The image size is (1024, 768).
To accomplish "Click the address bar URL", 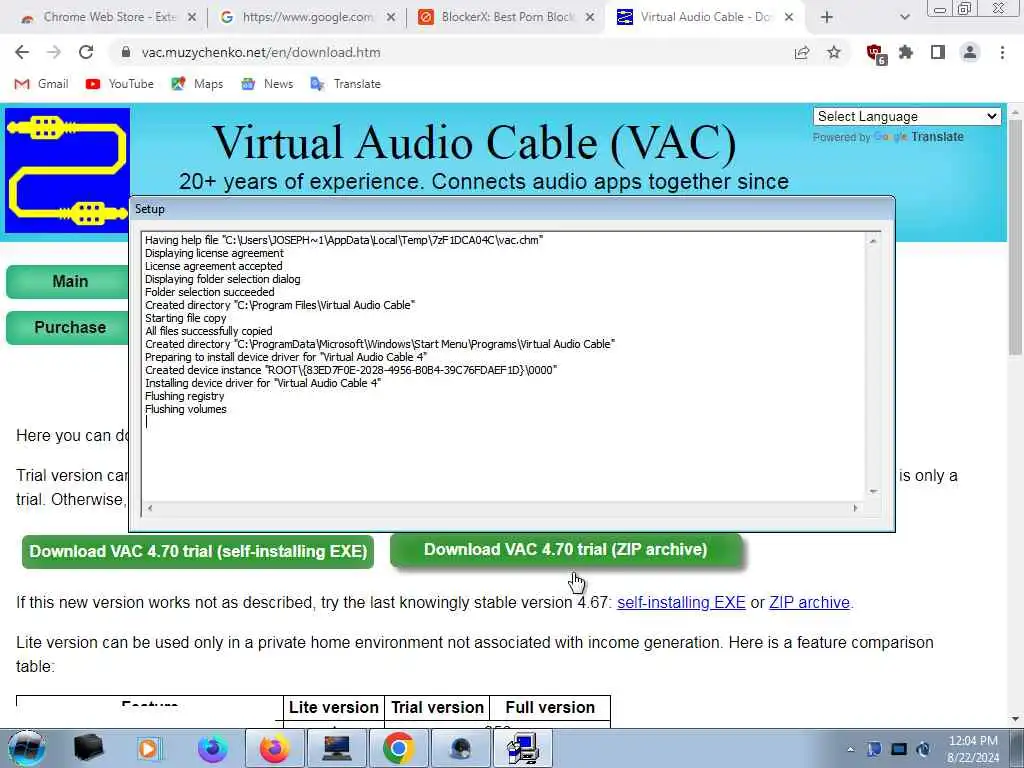I will click(261, 52).
